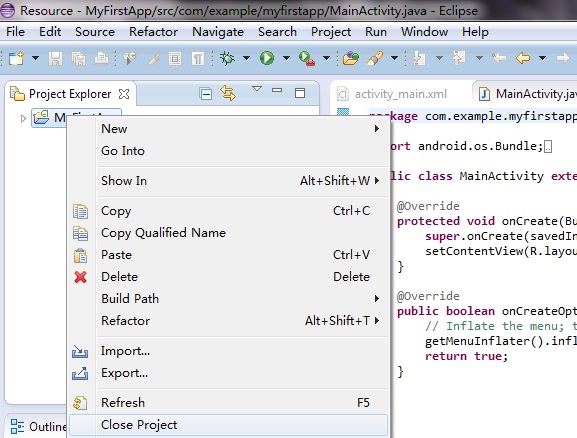Click the green Run button
This screenshot has height=438, width=577.
click(267, 58)
